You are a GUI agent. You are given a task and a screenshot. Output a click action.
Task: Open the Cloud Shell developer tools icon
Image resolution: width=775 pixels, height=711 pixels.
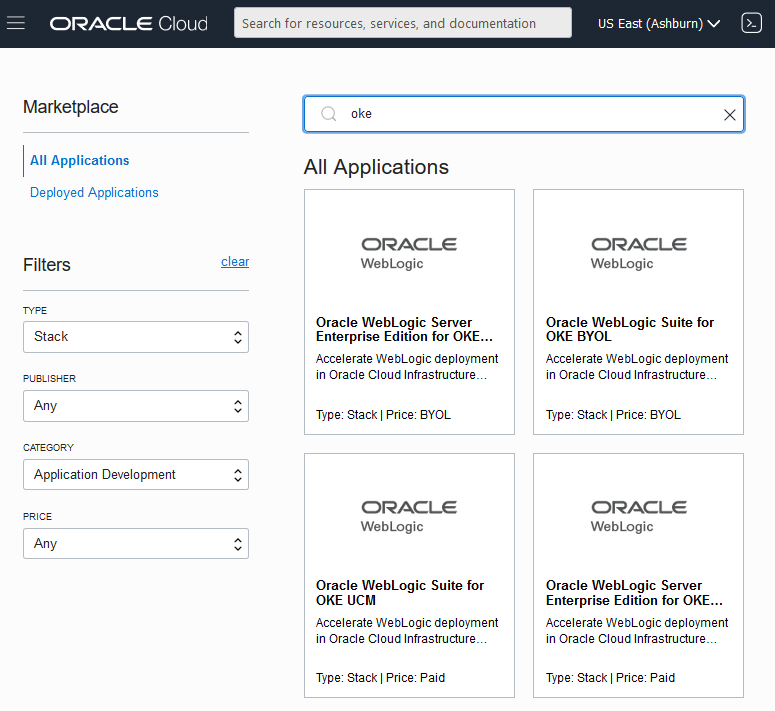[751, 23]
